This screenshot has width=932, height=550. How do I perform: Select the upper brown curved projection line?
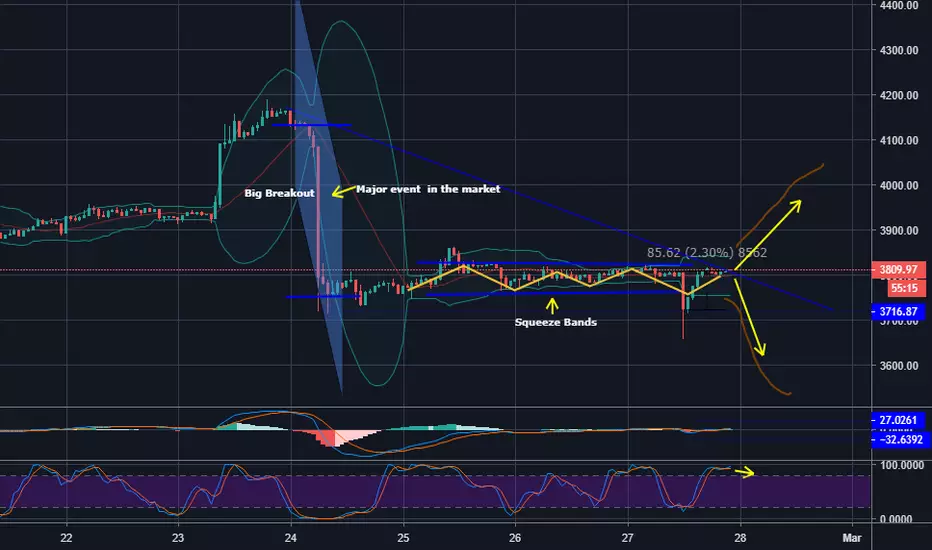point(780,204)
